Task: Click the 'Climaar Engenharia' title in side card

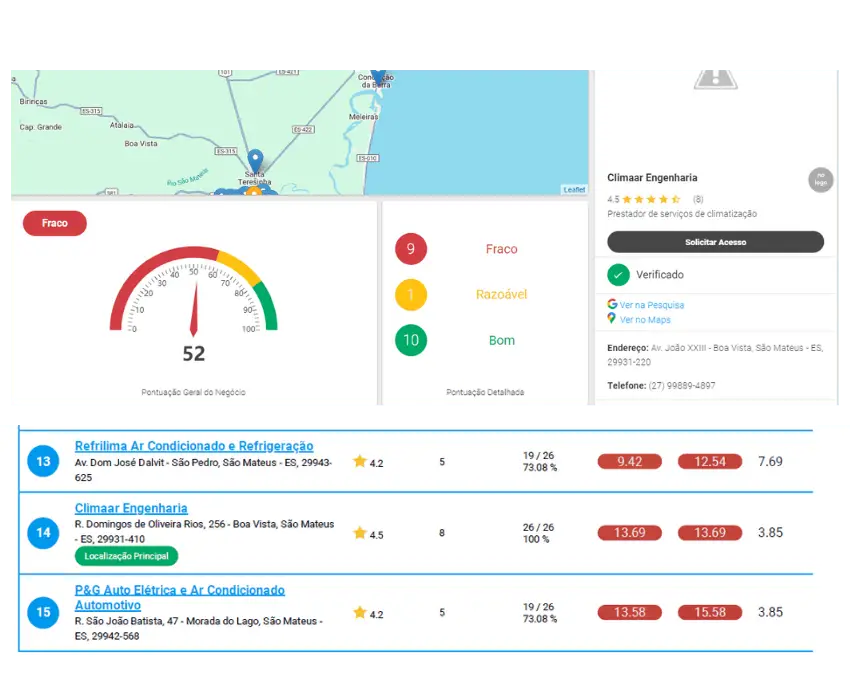Action: pyautogui.click(x=652, y=178)
